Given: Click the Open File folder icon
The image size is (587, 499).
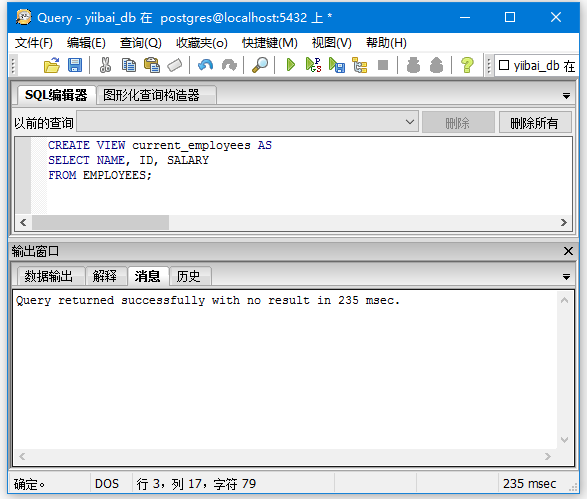Looking at the screenshot, I should (x=52, y=65).
